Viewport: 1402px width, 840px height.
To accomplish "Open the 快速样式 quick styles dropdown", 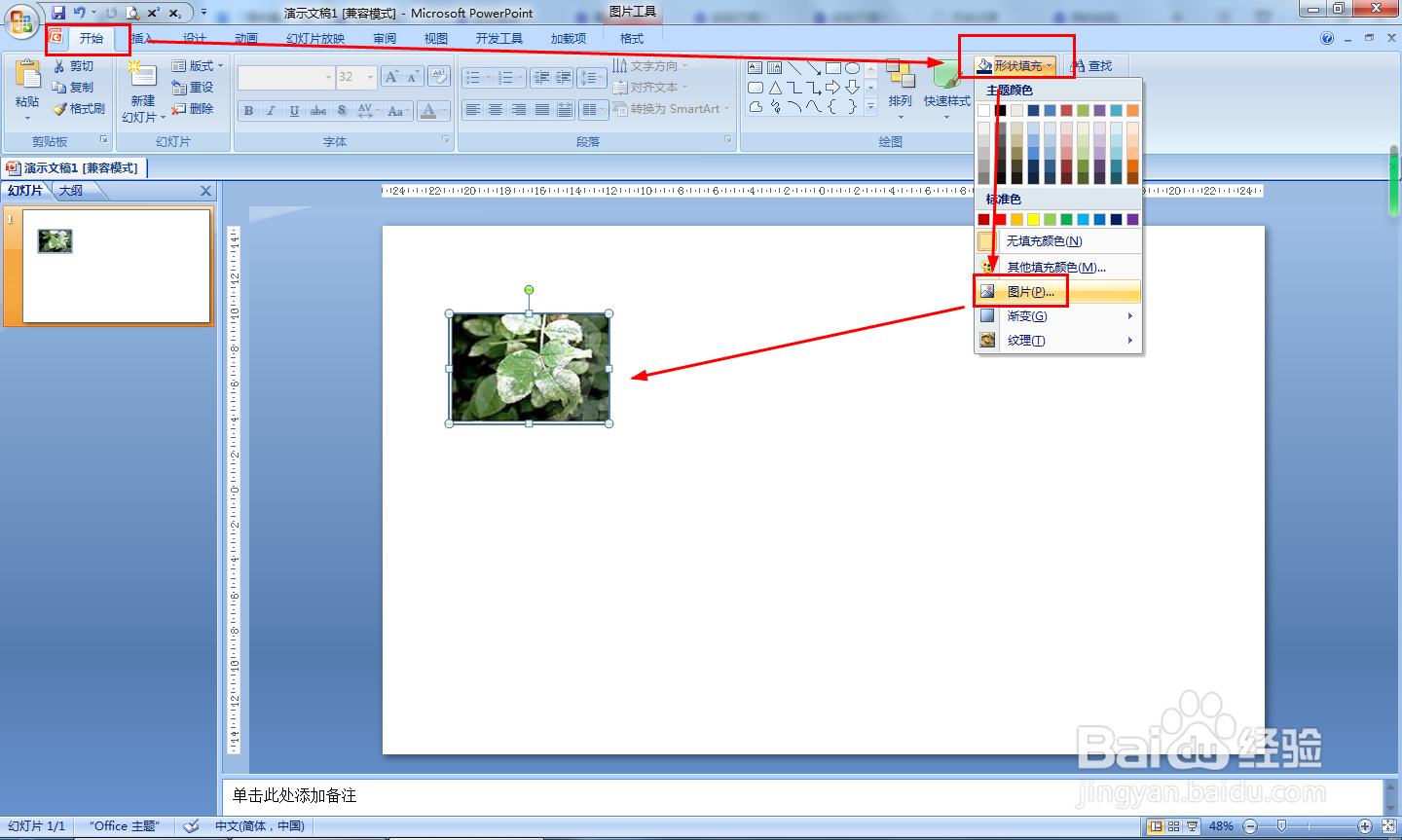I will tap(947, 88).
